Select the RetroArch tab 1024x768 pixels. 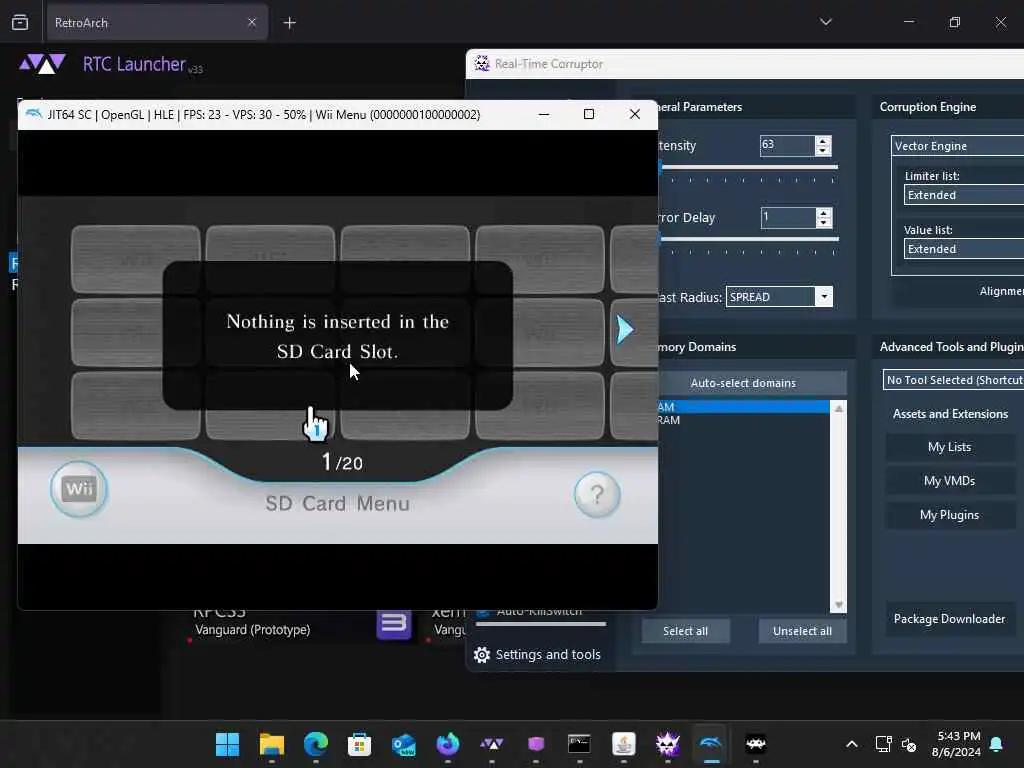point(157,23)
